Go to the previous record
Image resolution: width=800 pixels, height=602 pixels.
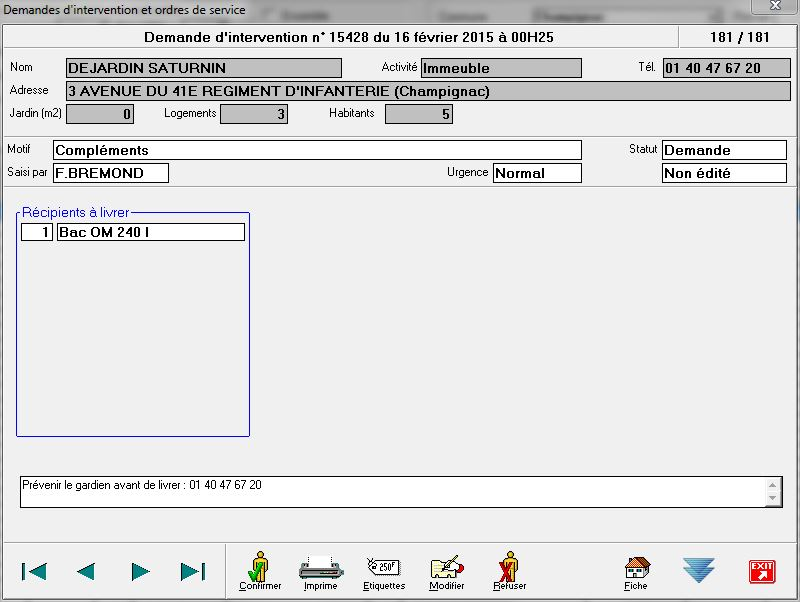(86, 571)
